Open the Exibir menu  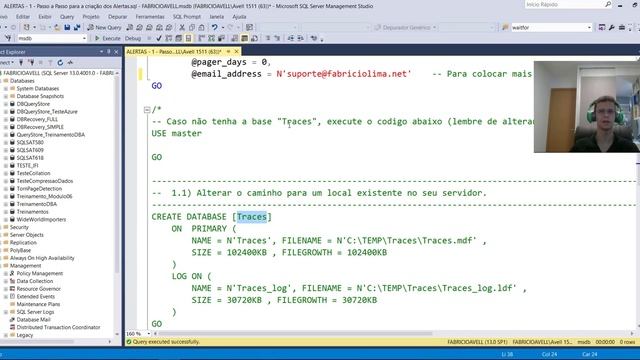tap(45, 17)
